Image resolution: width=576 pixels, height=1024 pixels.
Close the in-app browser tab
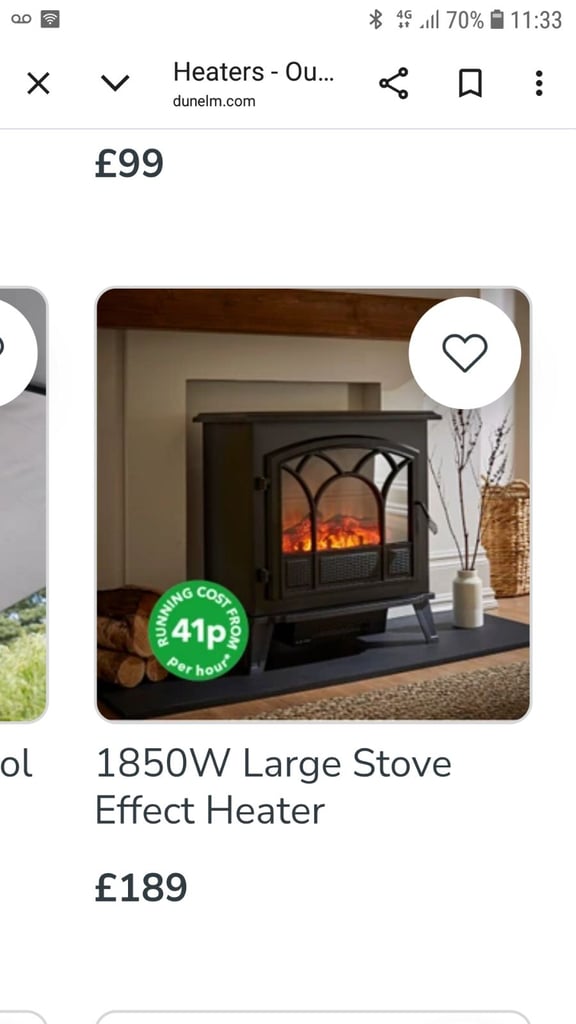[x=38, y=84]
